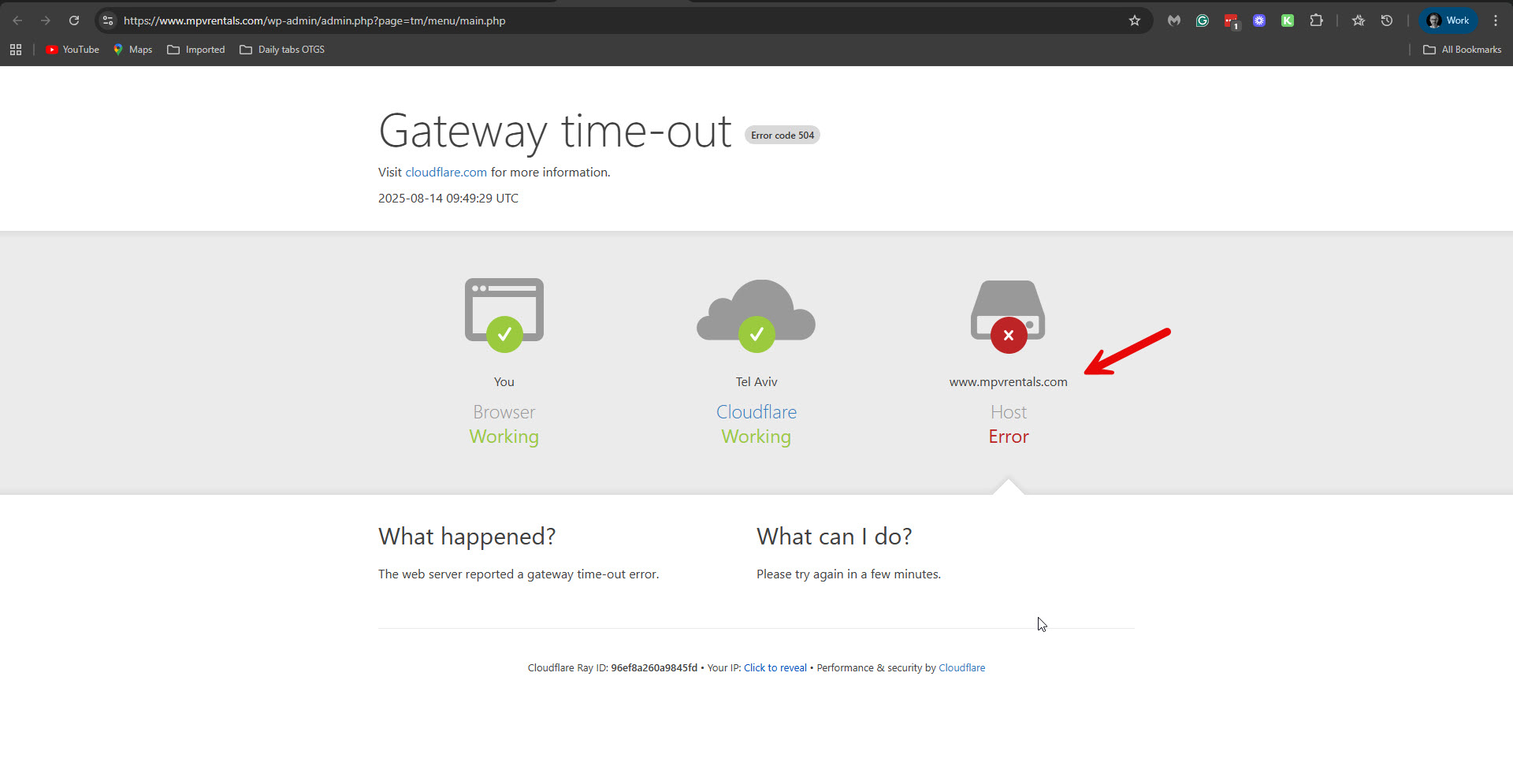Open the purple gear extension icon
The width and height of the screenshot is (1513, 784).
pyautogui.click(x=1259, y=20)
